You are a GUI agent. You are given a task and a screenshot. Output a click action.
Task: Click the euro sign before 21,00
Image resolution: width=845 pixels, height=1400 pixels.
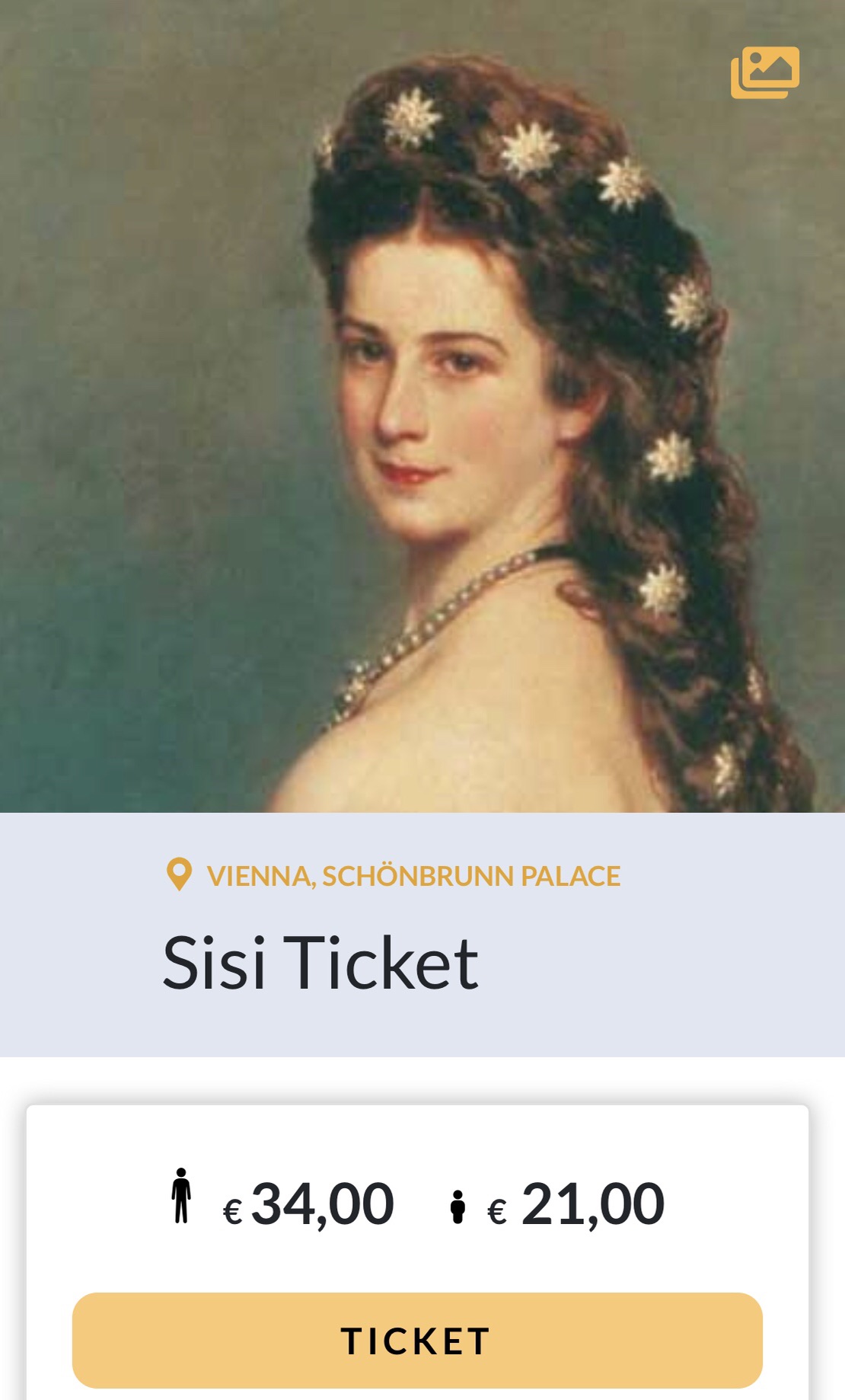click(497, 1211)
